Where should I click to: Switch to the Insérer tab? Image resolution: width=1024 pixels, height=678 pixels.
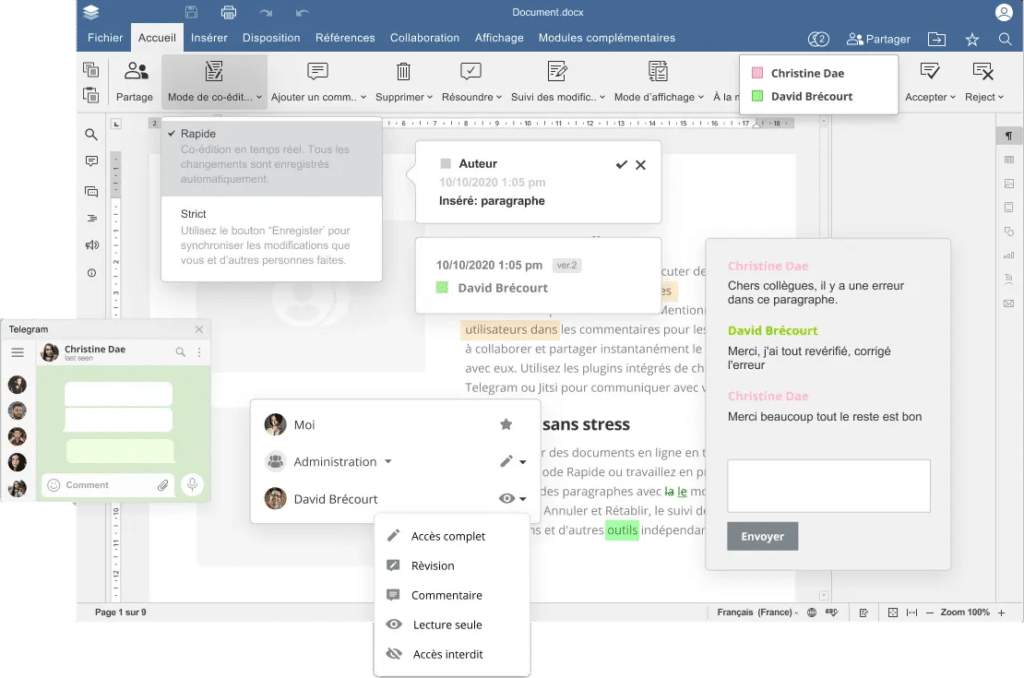click(x=209, y=38)
